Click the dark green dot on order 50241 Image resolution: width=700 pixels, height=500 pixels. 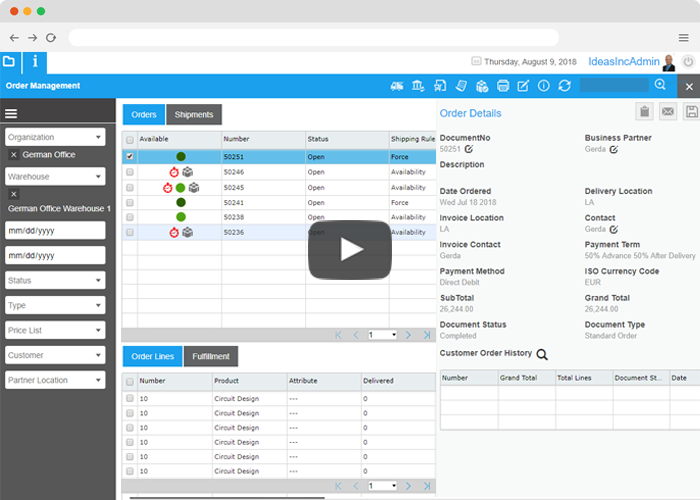click(x=181, y=202)
